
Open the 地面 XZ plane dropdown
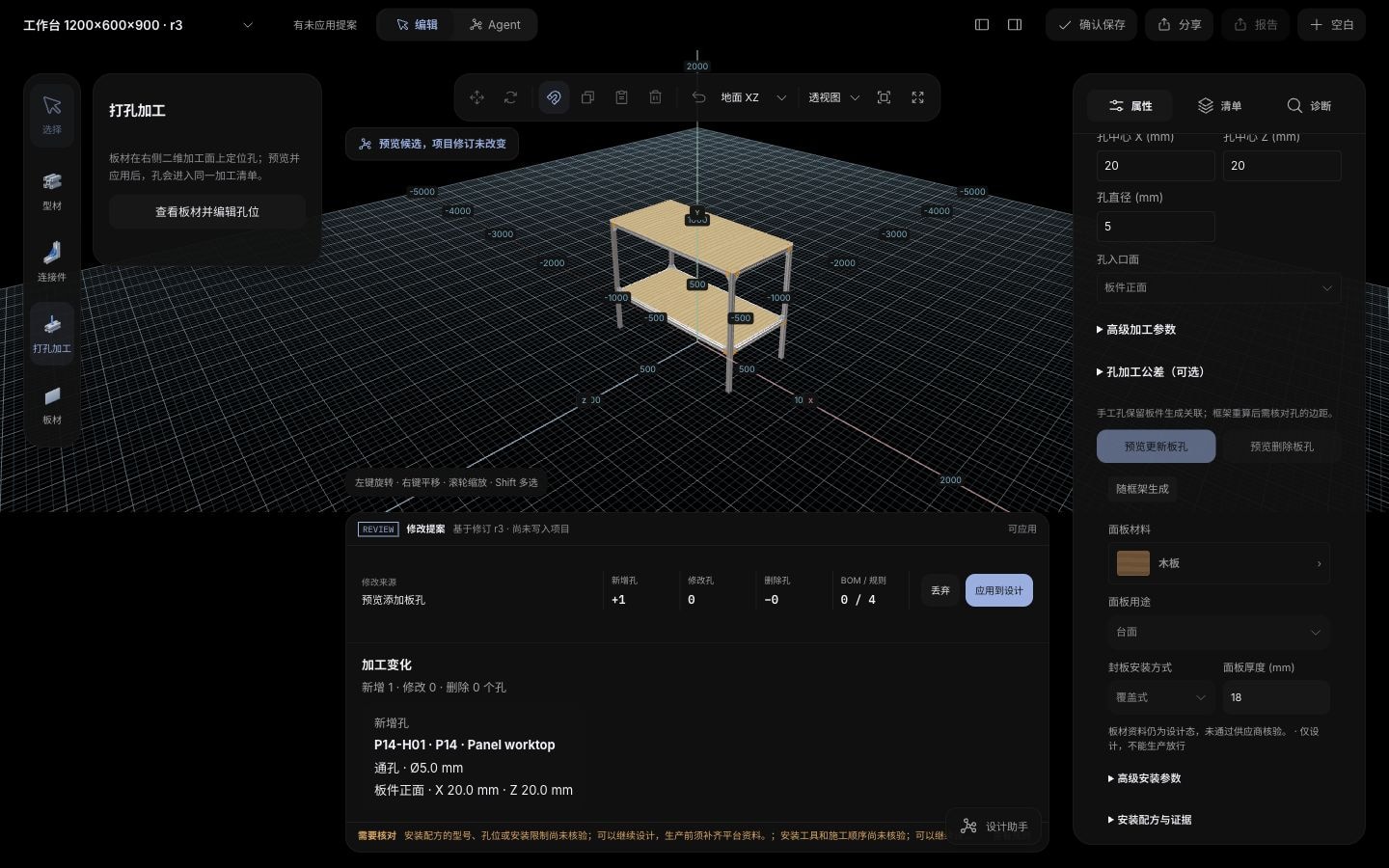click(753, 97)
